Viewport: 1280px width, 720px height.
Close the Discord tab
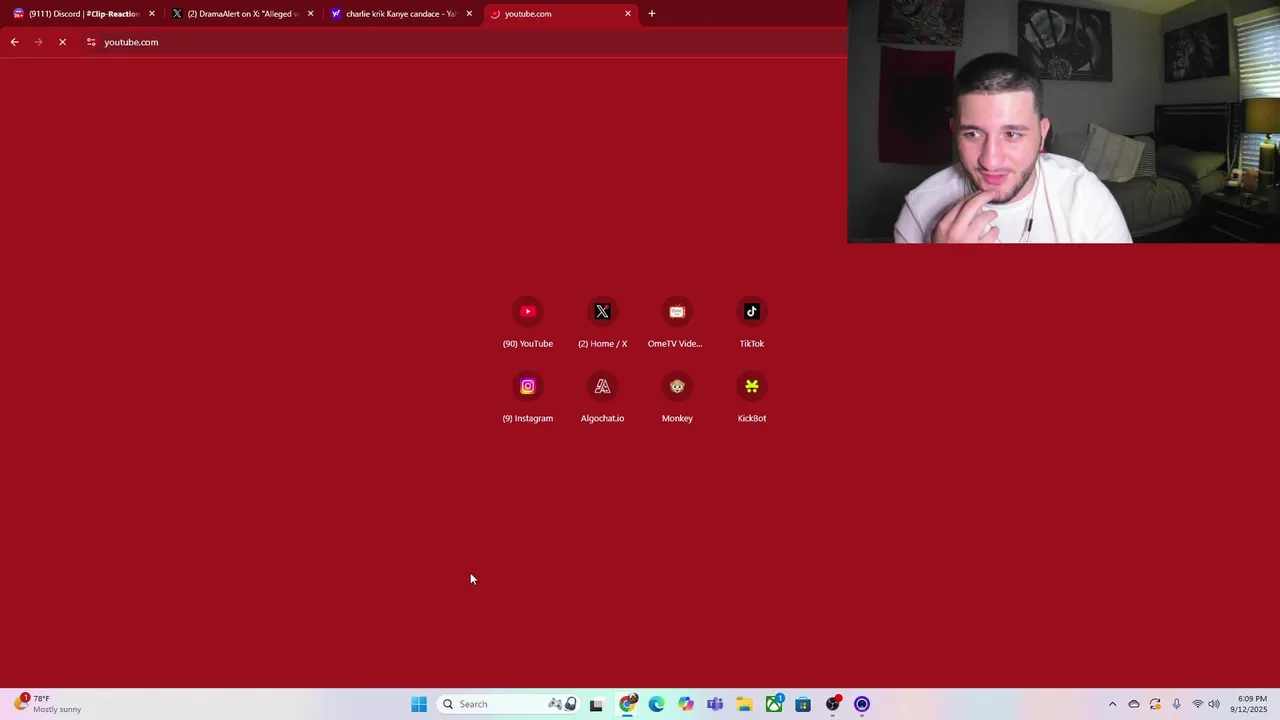(x=152, y=14)
